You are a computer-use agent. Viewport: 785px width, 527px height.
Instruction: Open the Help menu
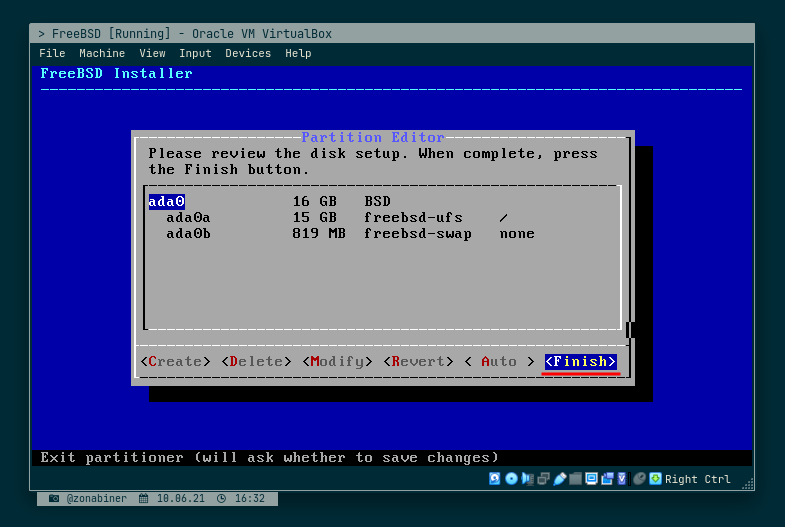[x=298, y=53]
